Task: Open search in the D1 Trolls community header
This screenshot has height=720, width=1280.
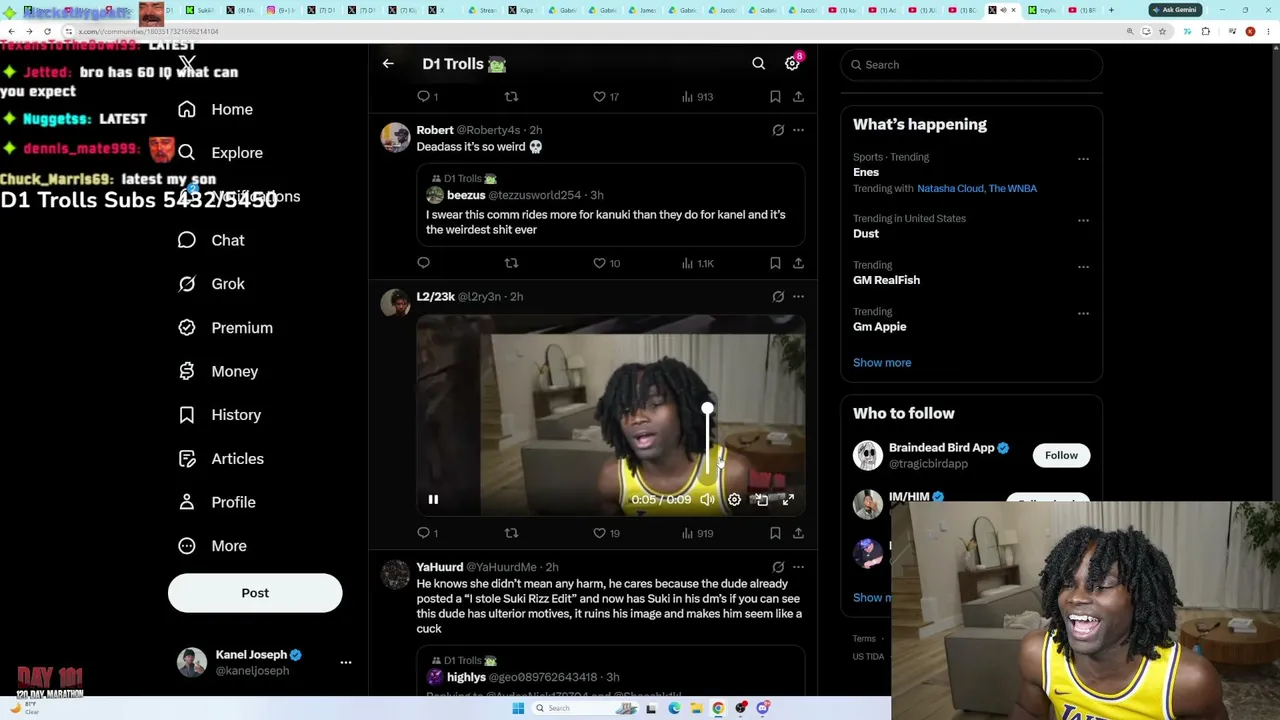Action: [759, 64]
